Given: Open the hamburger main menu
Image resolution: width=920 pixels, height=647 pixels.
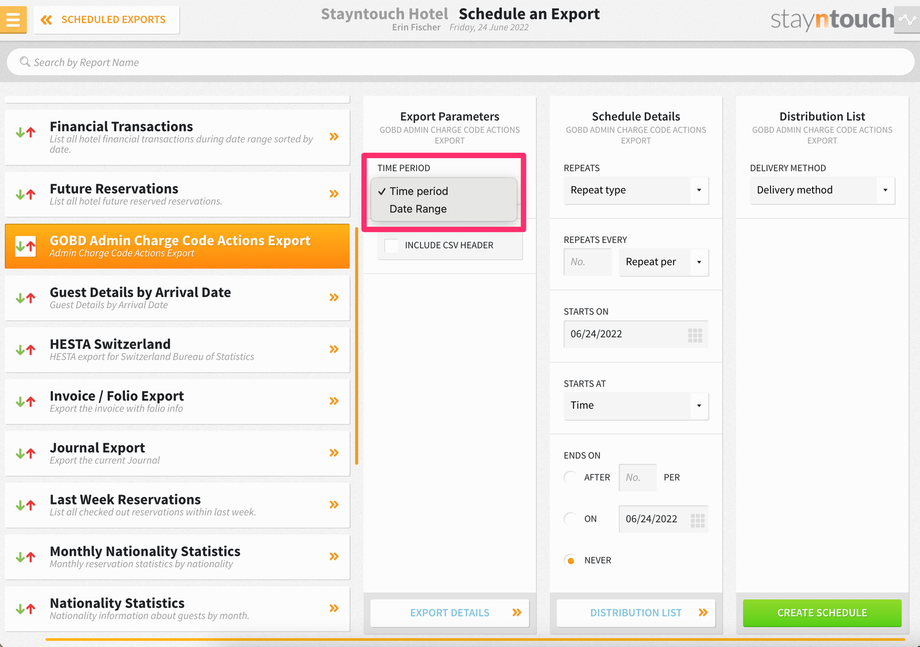Looking at the screenshot, I should pos(13,19).
